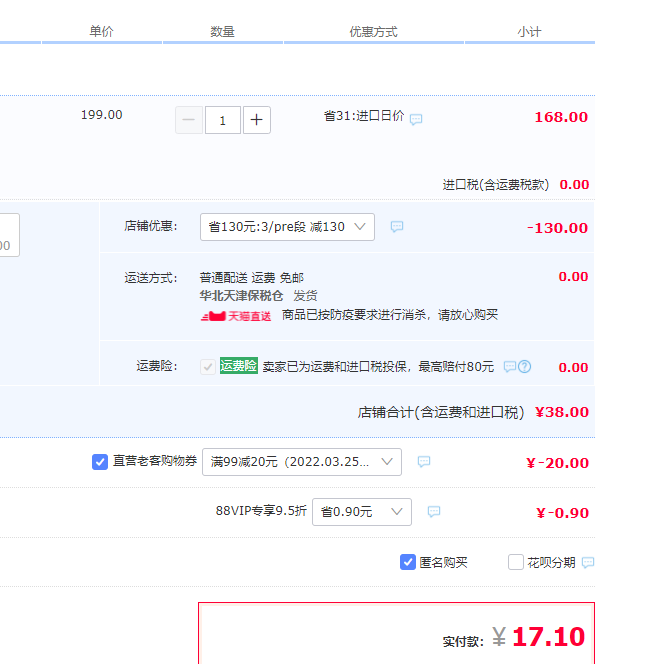
Task: Click info bubble icon next to 花呗分期
Action: pyautogui.click(x=588, y=562)
